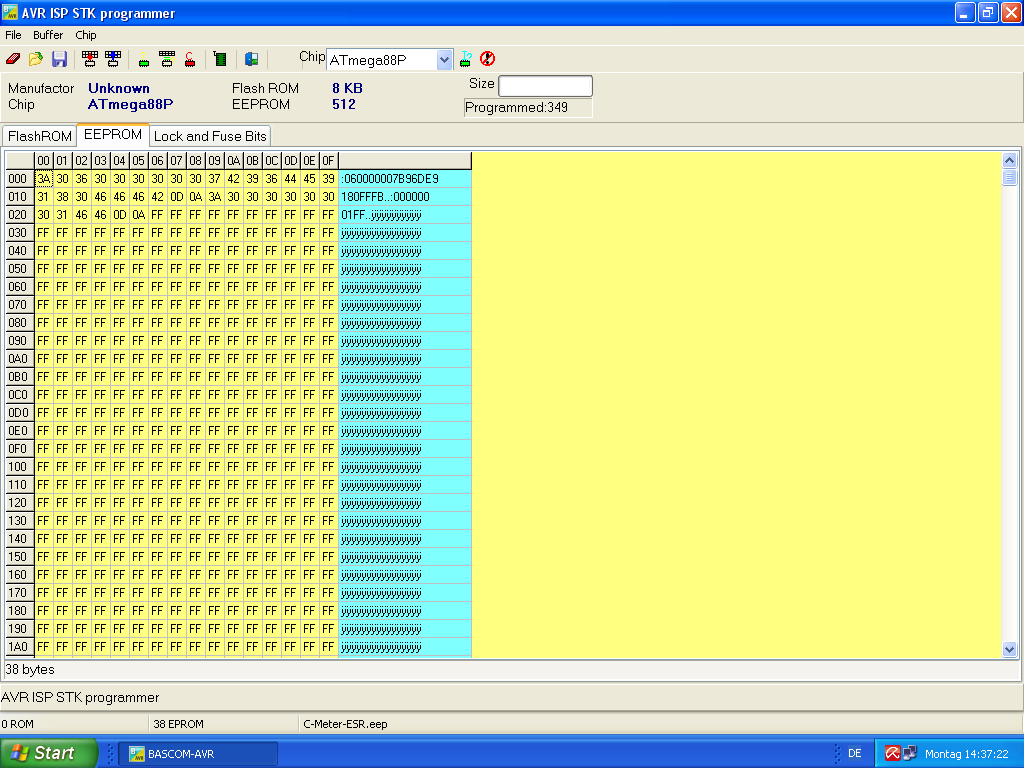Click the 512 EEPROM size value
Viewport: 1024px width, 768px height.
pyautogui.click(x=344, y=104)
